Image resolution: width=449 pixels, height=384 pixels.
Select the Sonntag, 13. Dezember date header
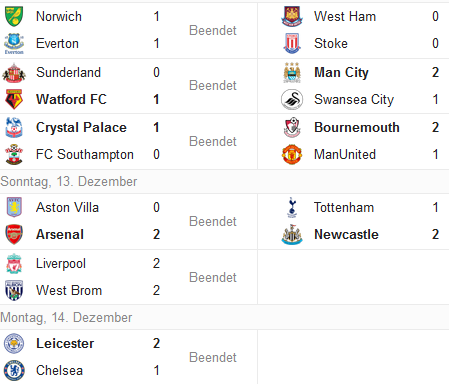click(x=69, y=182)
